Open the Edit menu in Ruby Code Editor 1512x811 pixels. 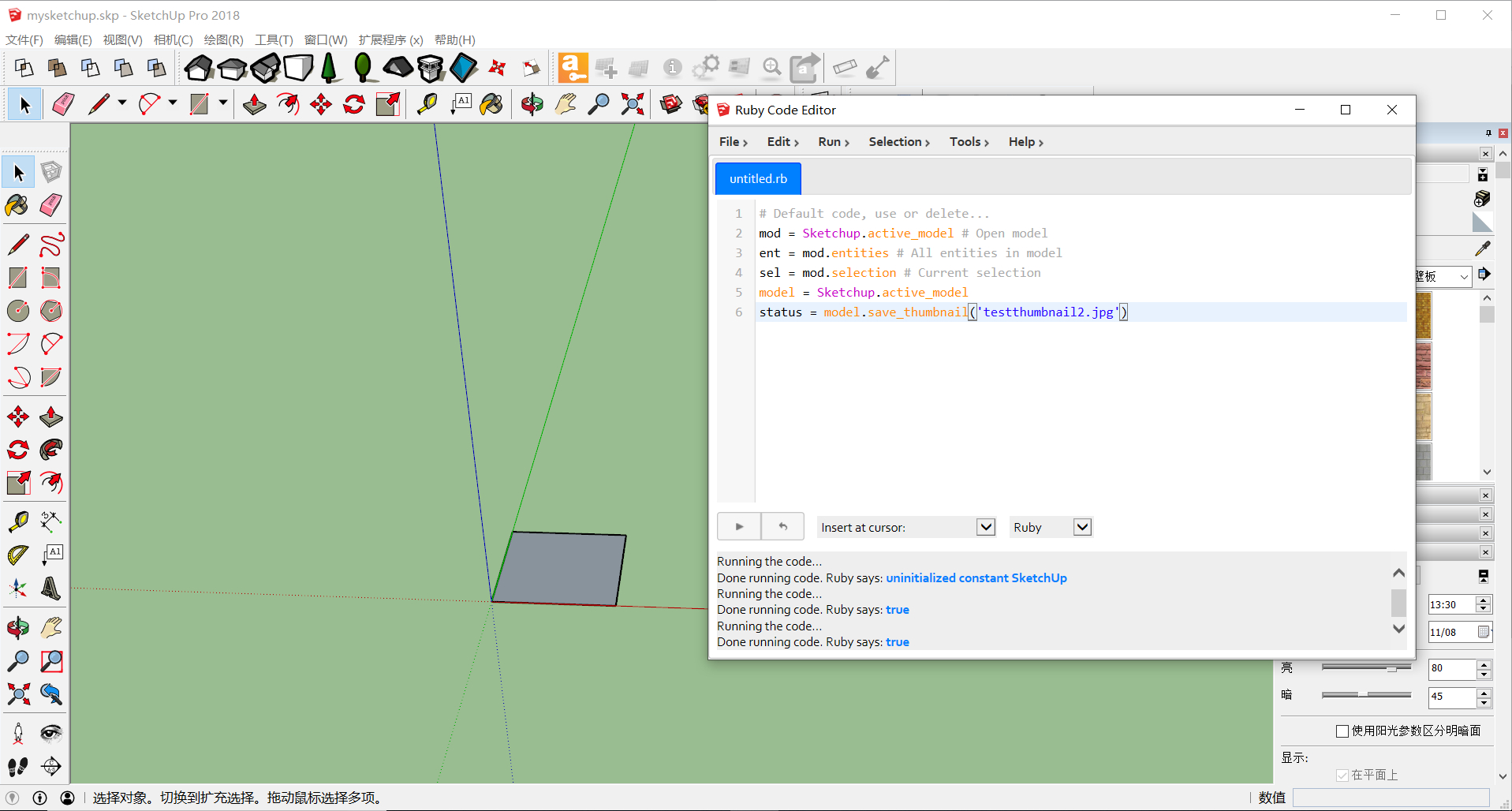[782, 142]
